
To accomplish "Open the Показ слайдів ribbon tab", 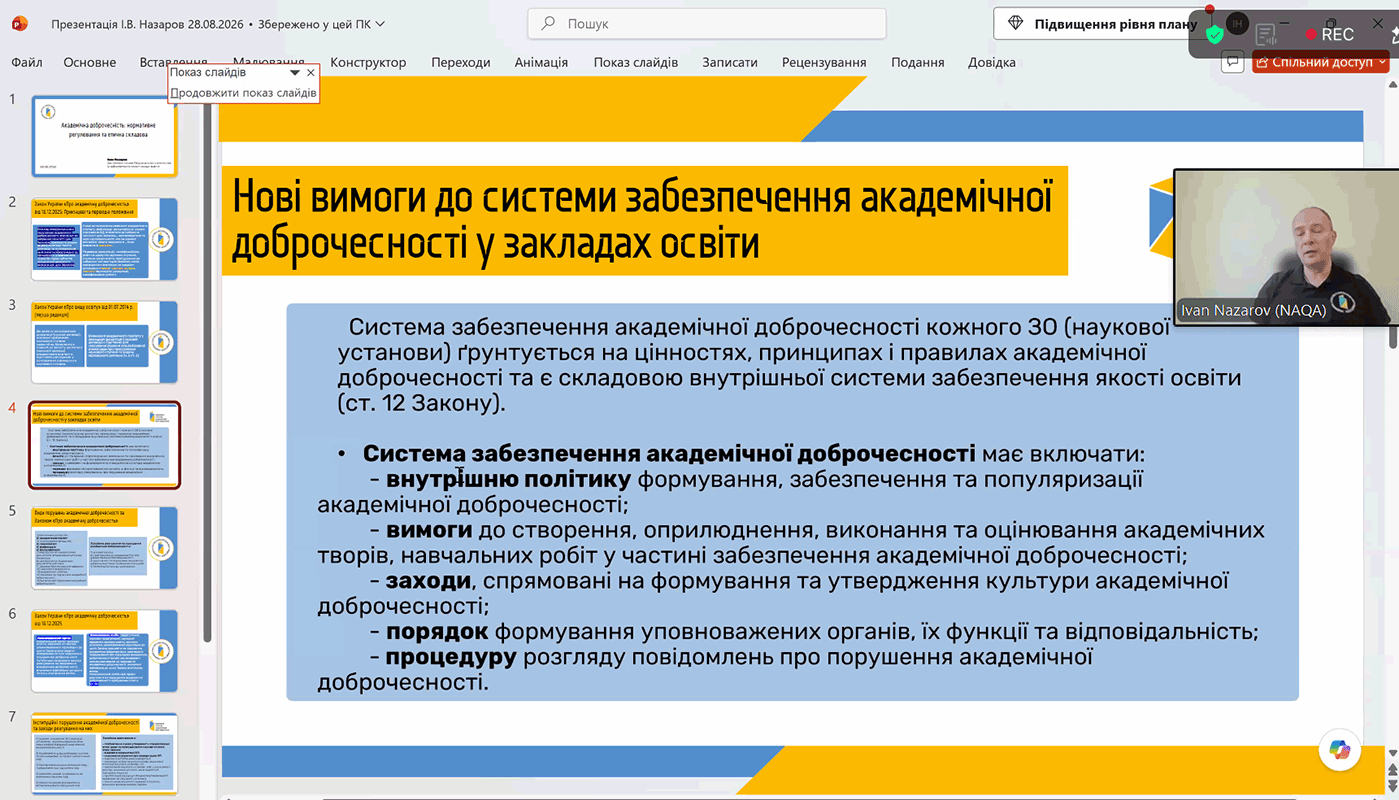I will coord(636,62).
